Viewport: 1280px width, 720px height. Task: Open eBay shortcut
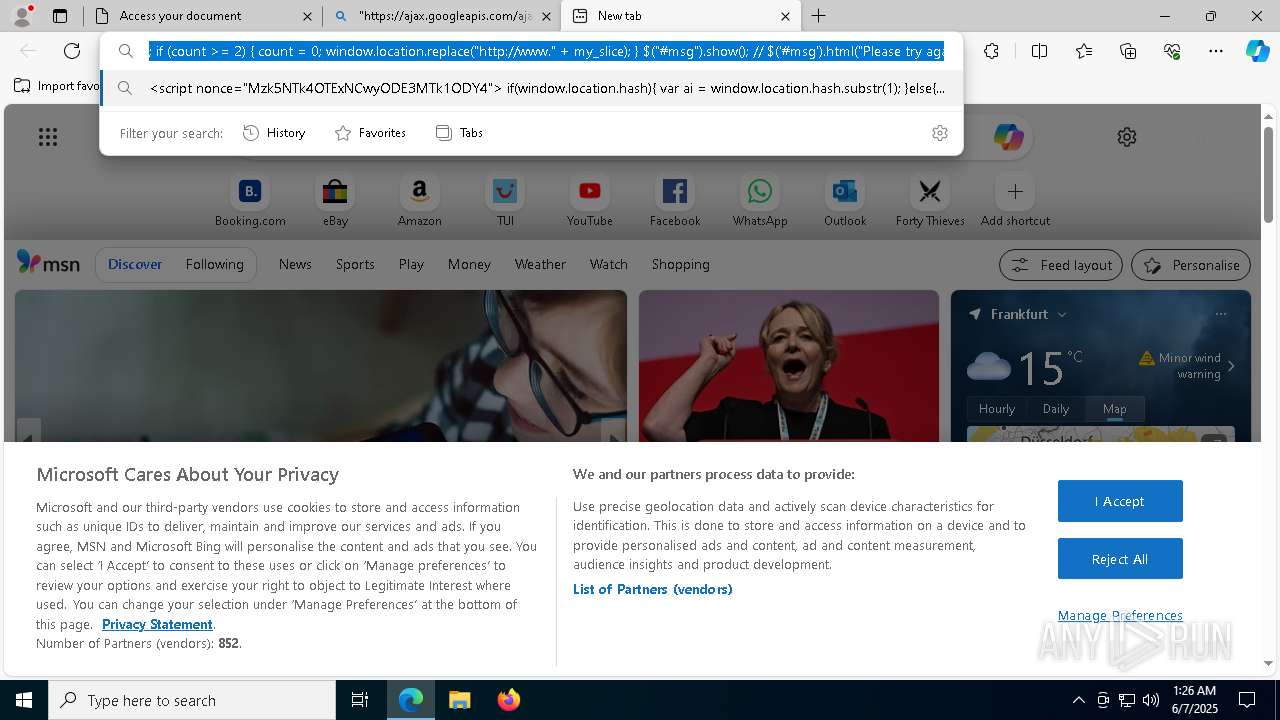pos(335,200)
